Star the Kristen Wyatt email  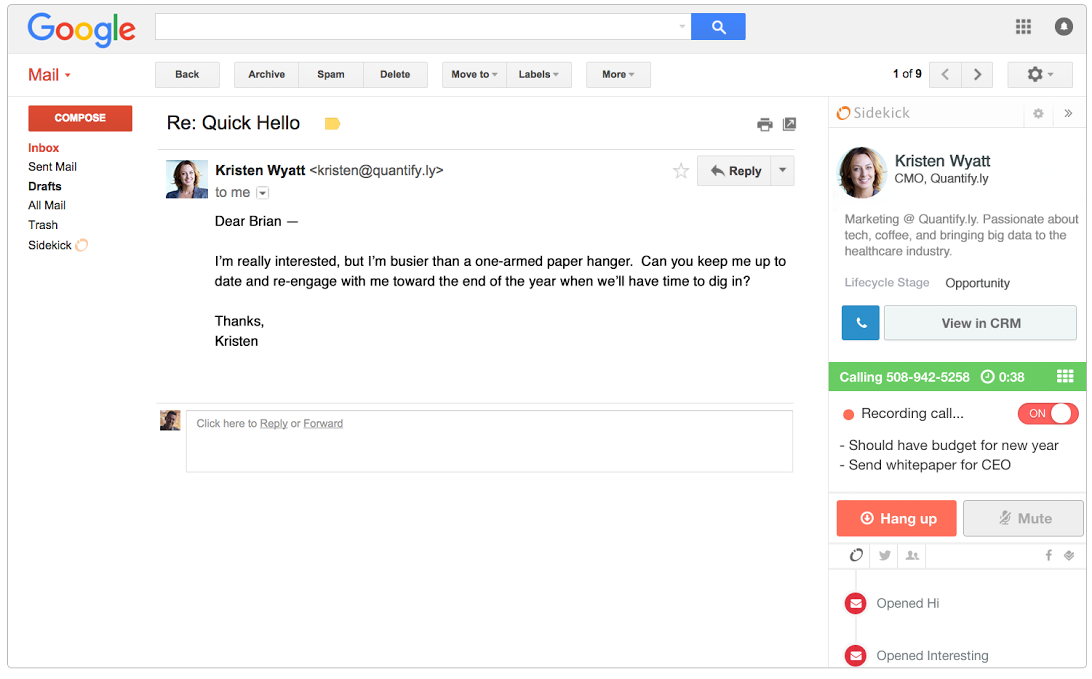coord(681,171)
